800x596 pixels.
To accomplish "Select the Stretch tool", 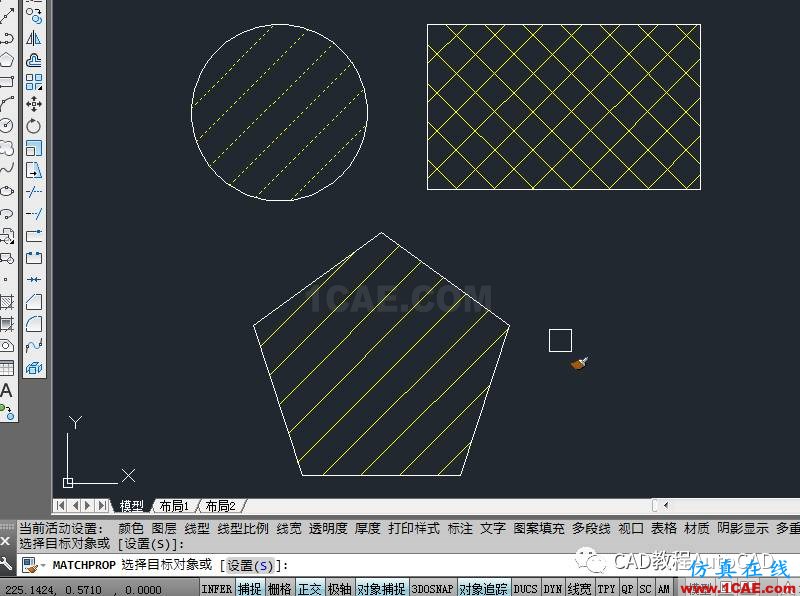I will coord(34,170).
